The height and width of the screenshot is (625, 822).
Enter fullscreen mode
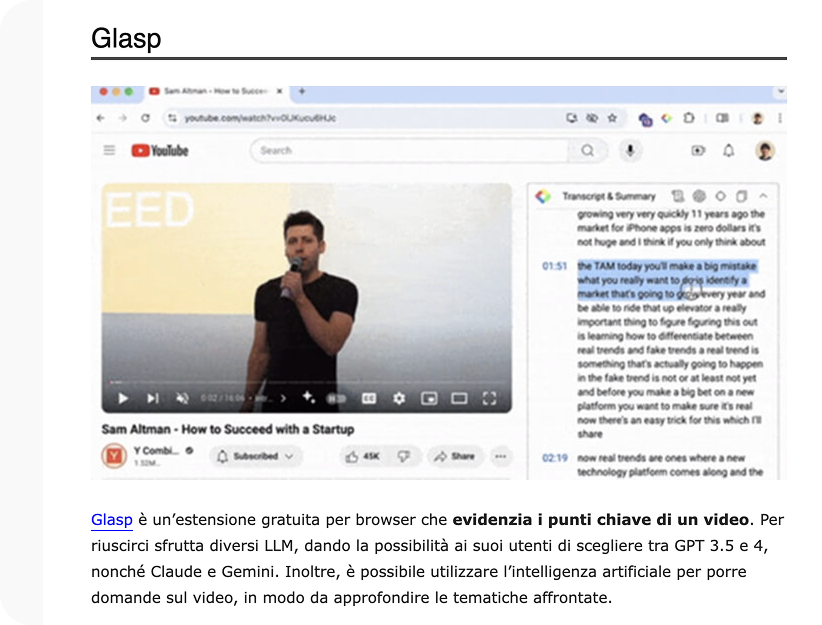click(x=489, y=398)
